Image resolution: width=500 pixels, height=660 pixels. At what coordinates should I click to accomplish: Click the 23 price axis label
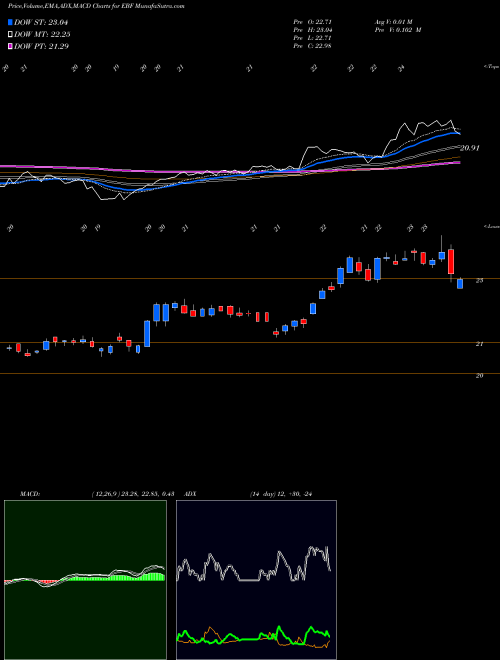point(479,281)
